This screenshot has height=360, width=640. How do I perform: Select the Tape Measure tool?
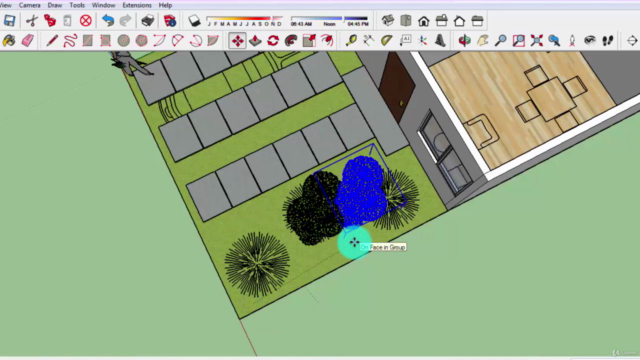click(351, 41)
